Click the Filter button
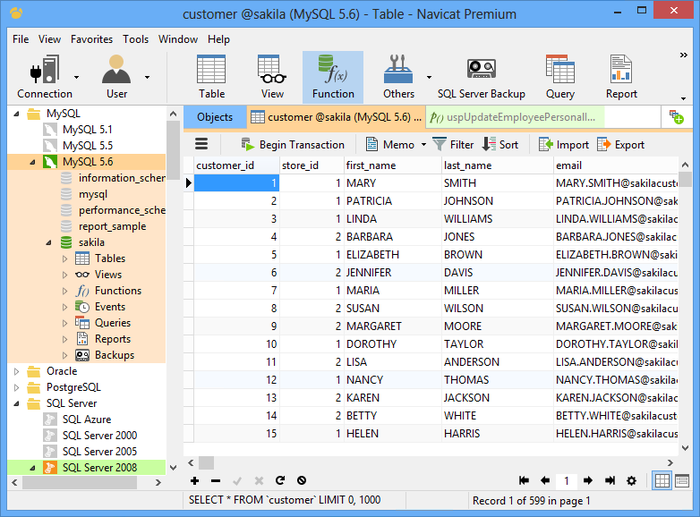Screen dimensions: 700x517 tap(453, 145)
